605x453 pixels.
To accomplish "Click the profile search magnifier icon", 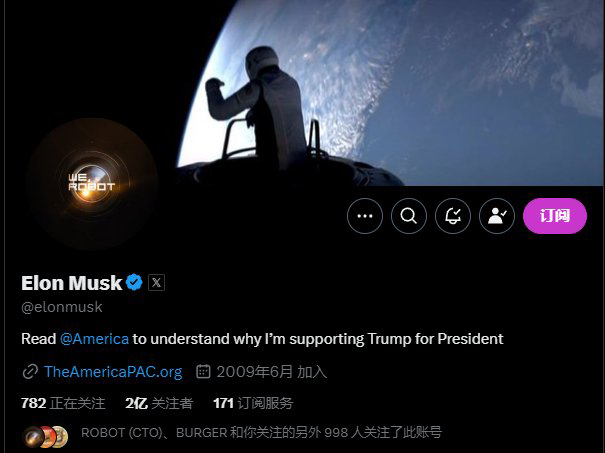I will 409,216.
